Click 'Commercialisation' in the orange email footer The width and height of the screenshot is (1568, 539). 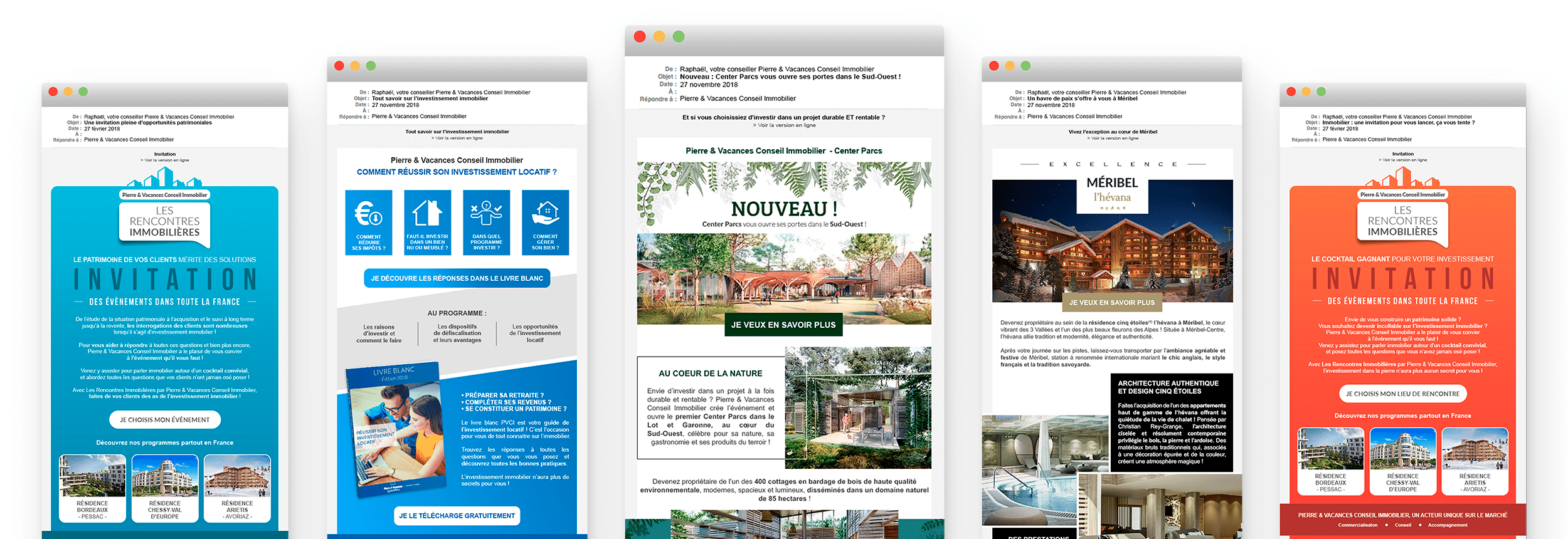click(1358, 525)
